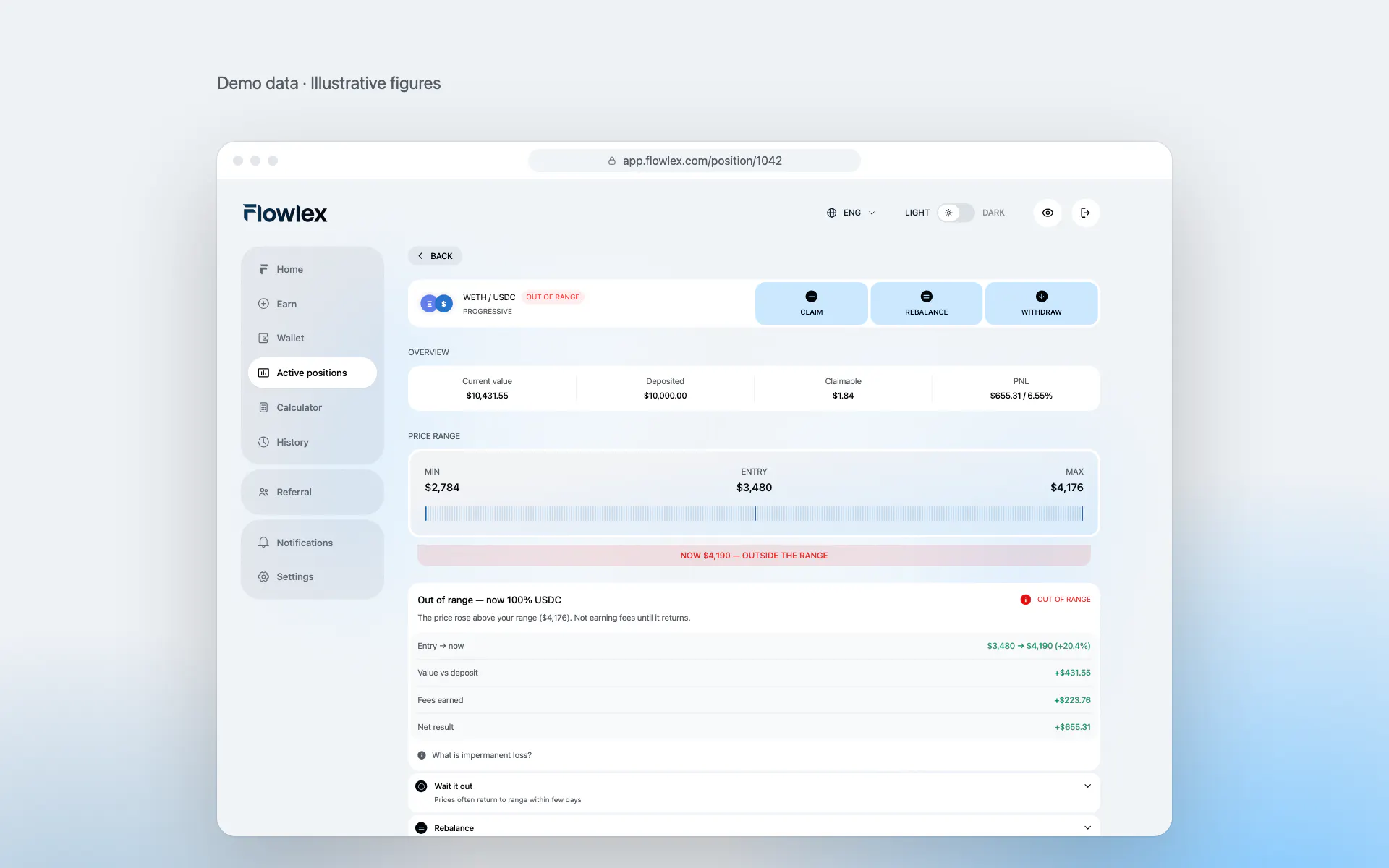Select the Wait it out radio option
Image resolution: width=1389 pixels, height=868 pixels.
(x=421, y=786)
